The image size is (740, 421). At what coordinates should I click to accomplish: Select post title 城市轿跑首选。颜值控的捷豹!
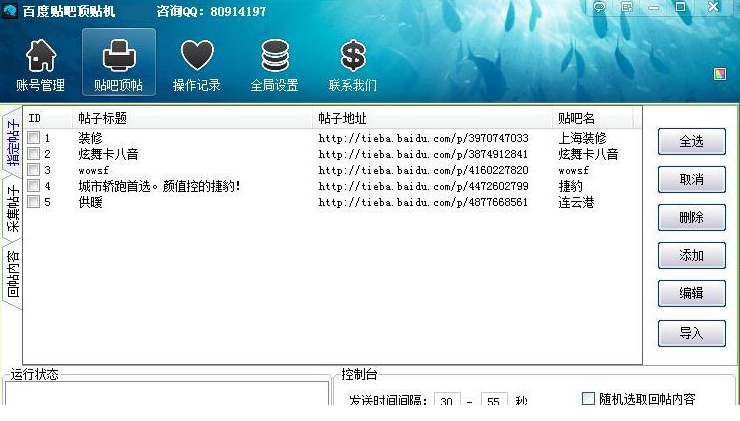click(x=160, y=186)
